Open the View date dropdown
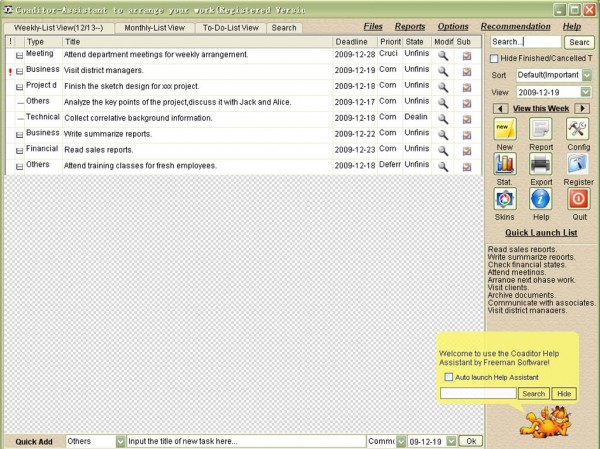 [x=587, y=92]
